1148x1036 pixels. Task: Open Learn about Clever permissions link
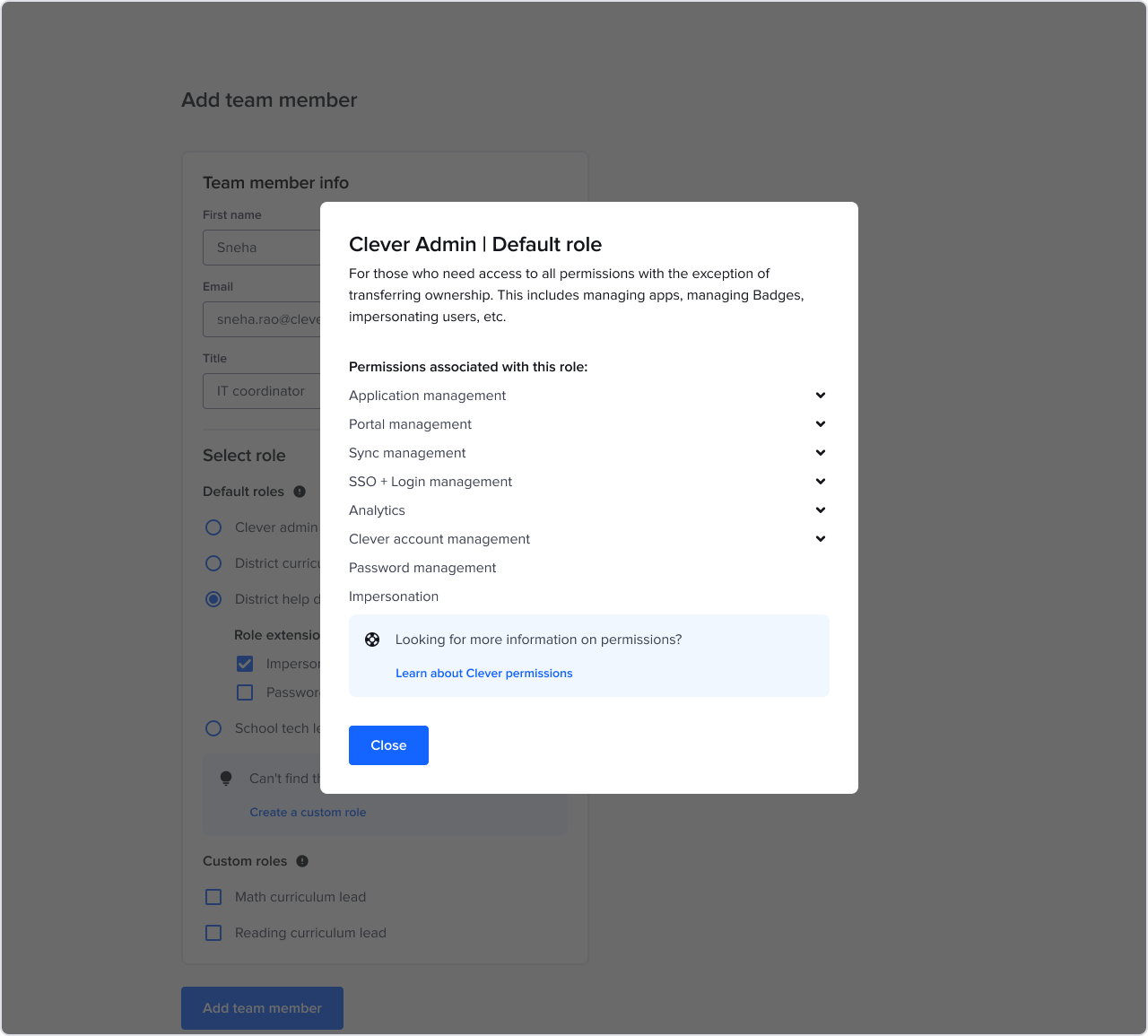coord(483,674)
